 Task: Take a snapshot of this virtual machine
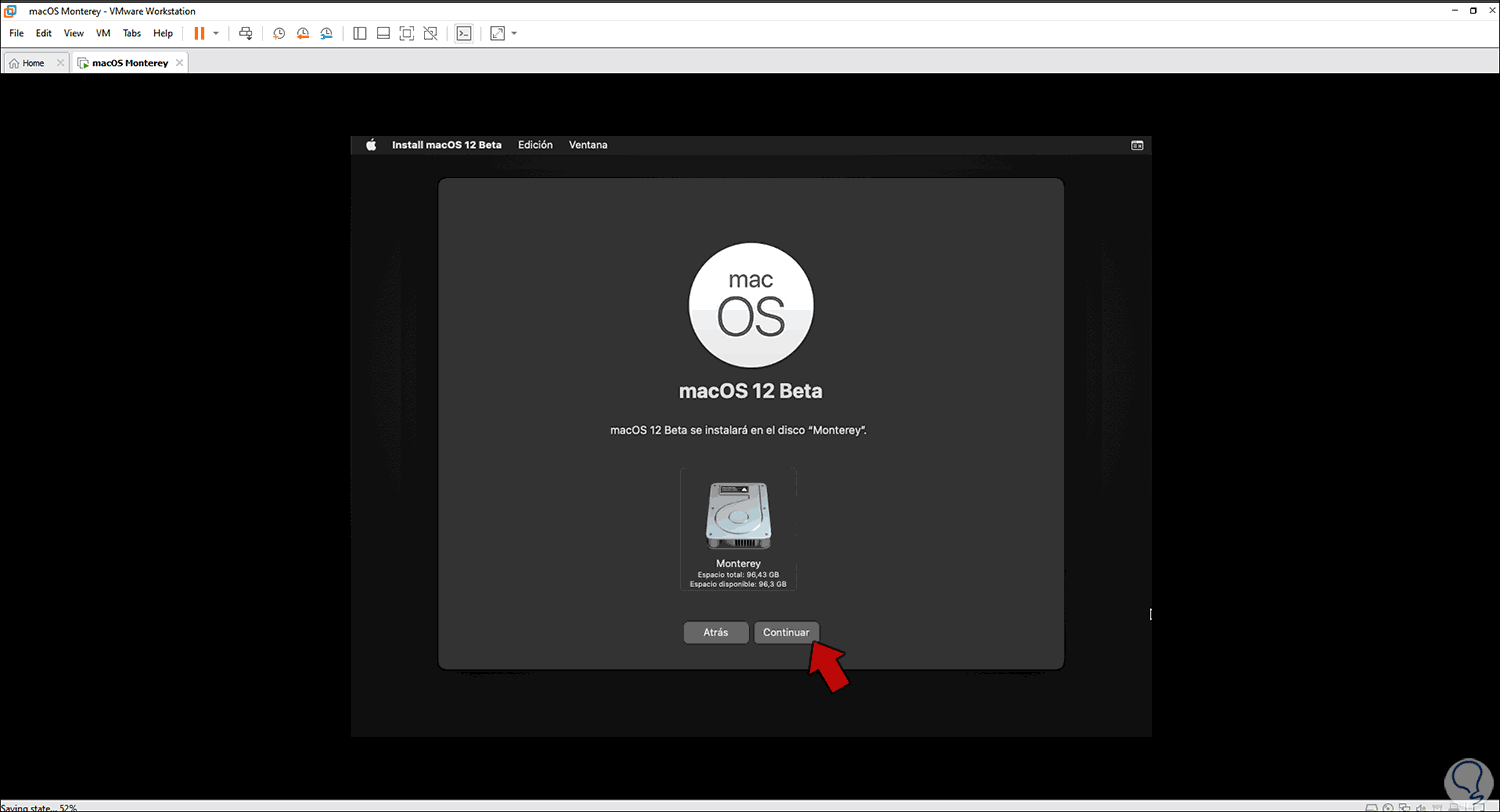coord(279,33)
